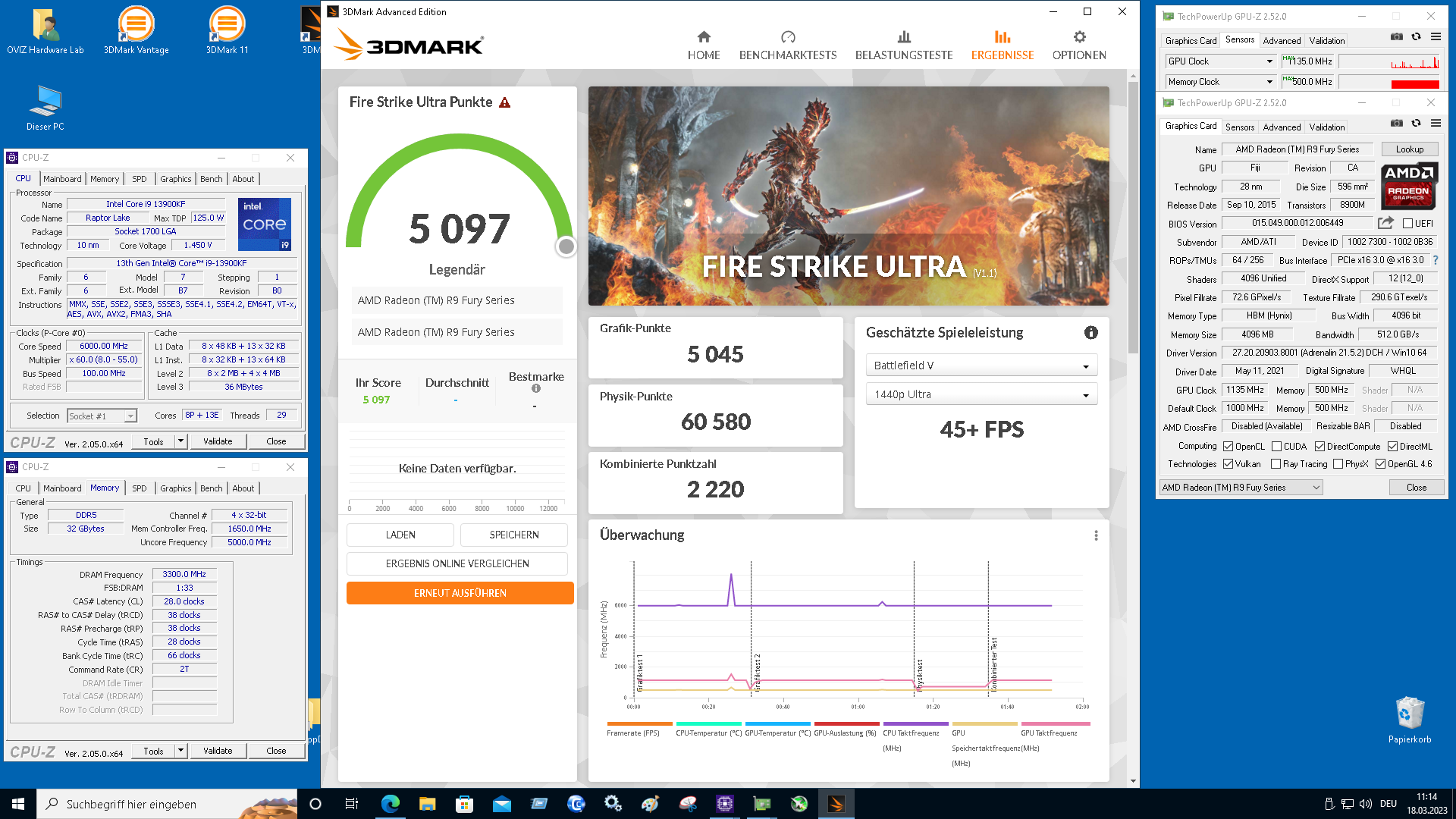Open OPTIONEN settings in 3DMark
The image size is (1456, 819).
(x=1079, y=45)
